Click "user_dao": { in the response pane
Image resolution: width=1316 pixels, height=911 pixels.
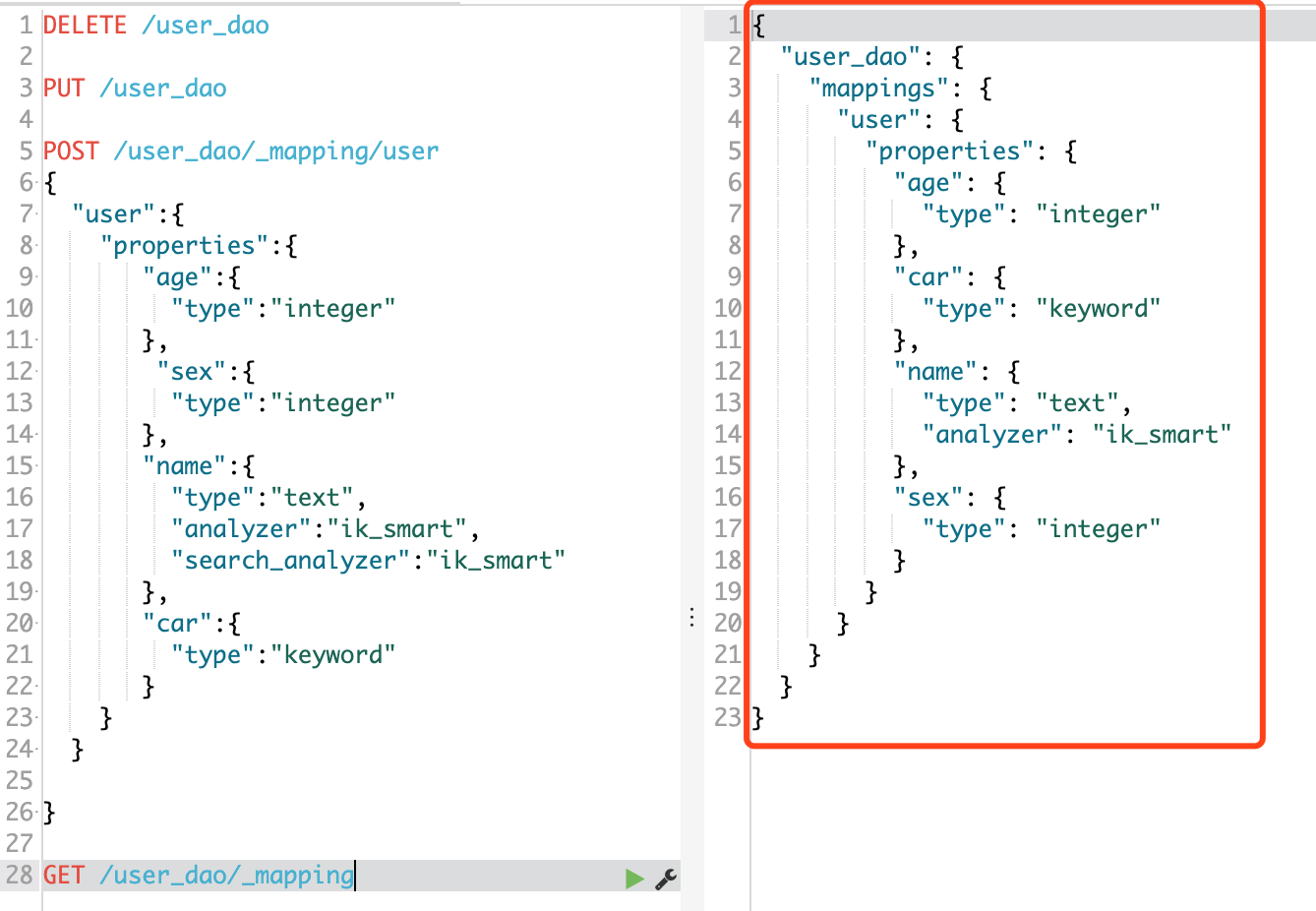(x=872, y=57)
